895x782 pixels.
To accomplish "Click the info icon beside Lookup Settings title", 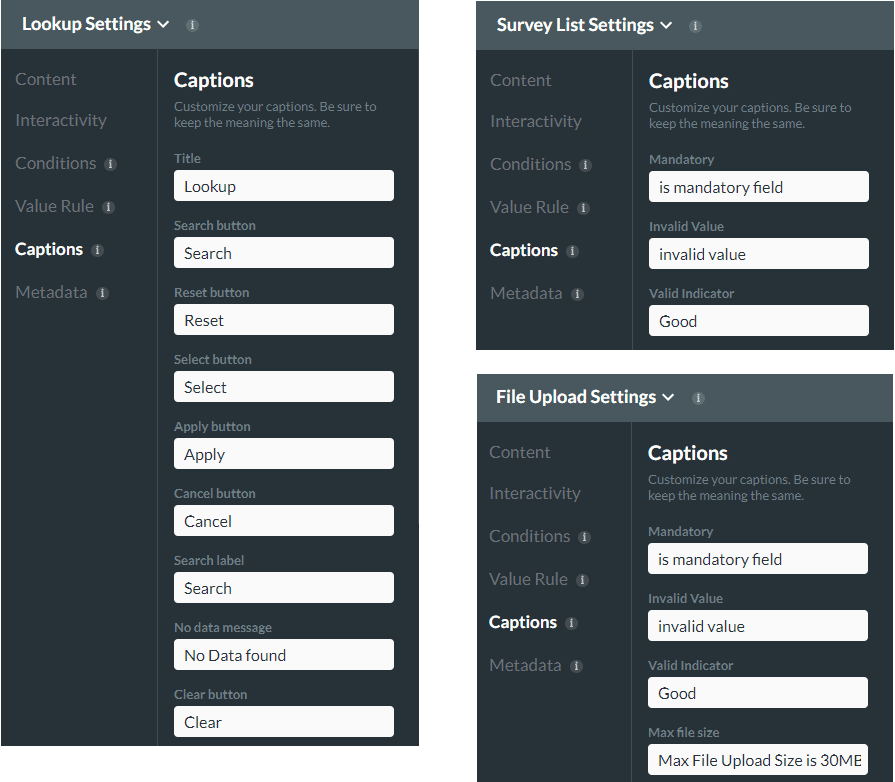I will coord(192,25).
